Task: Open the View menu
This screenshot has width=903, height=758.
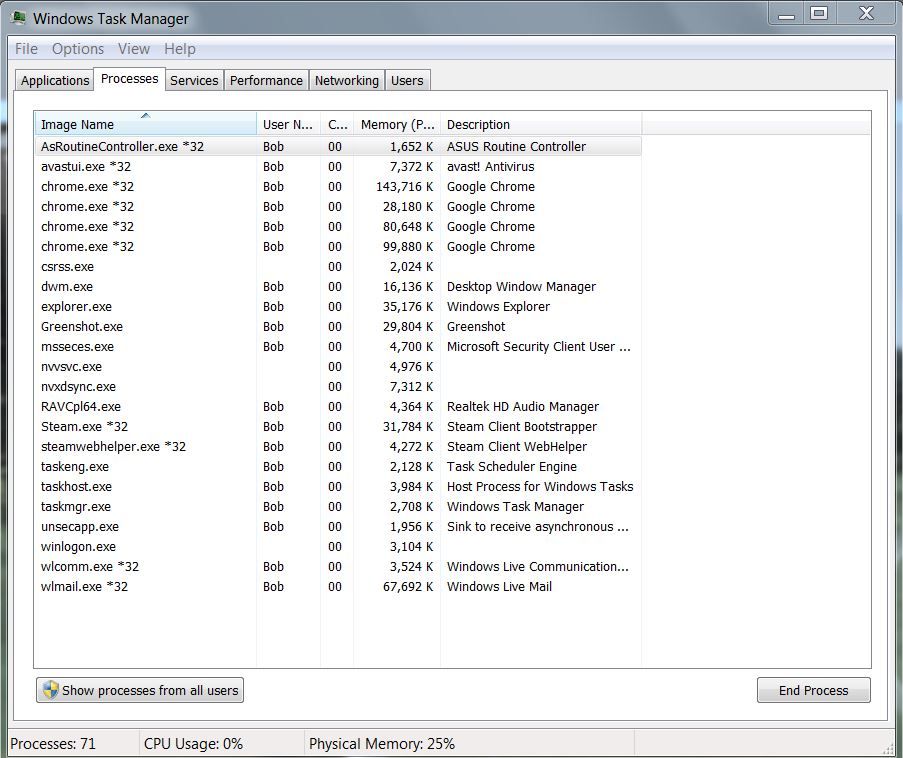Action: (134, 48)
